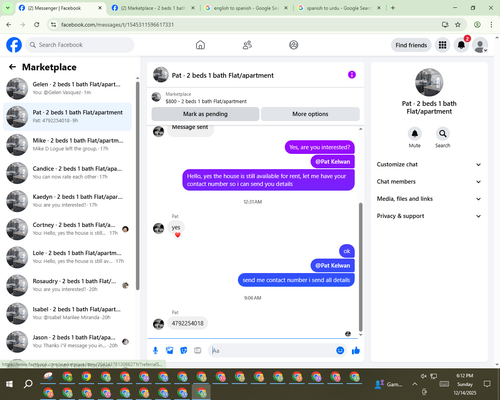Click More options button
Viewport: 500px width, 400px height.
[x=310, y=114]
